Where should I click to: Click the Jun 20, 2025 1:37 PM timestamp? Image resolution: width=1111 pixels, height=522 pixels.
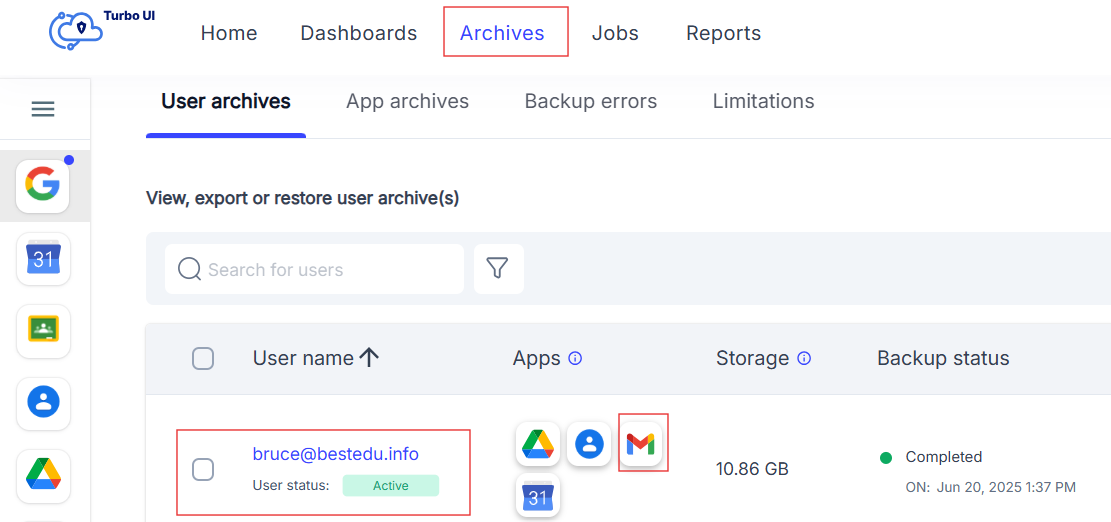[x=1006, y=487]
